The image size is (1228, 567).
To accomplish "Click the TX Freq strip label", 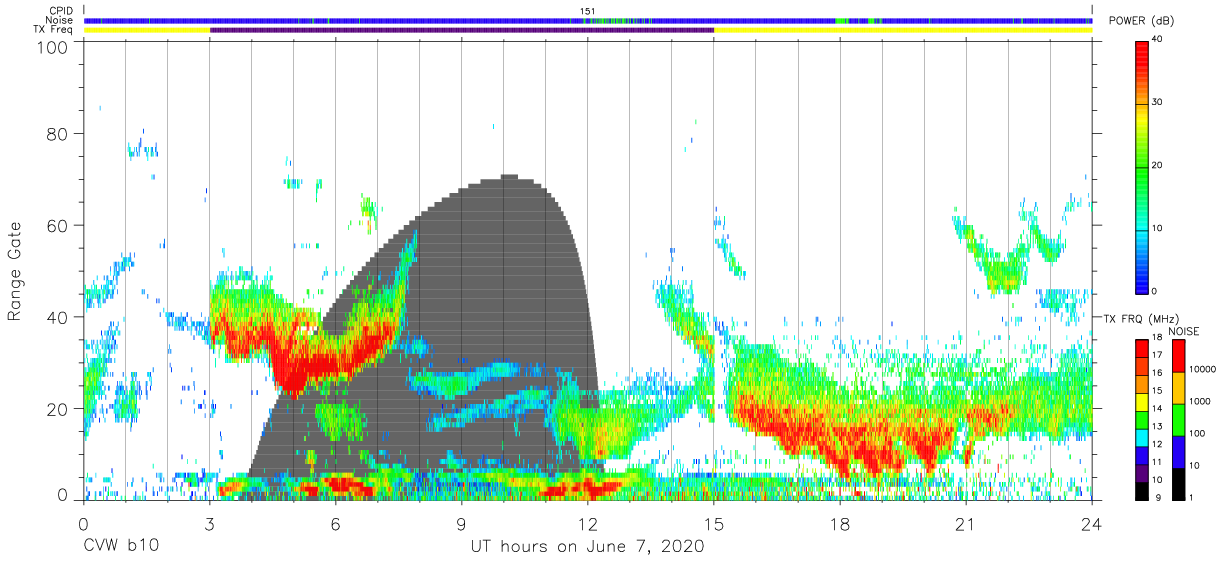I will pos(55,30).
